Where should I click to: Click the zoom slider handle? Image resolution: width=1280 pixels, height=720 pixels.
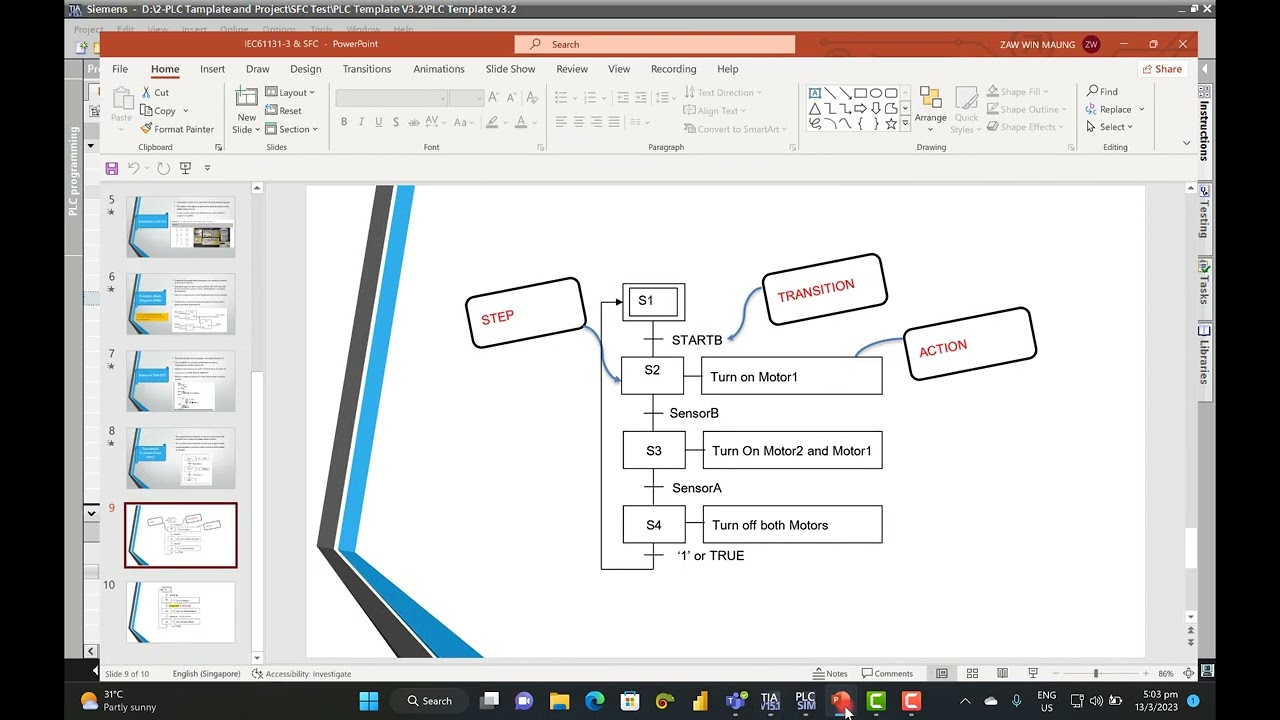pos(1096,673)
